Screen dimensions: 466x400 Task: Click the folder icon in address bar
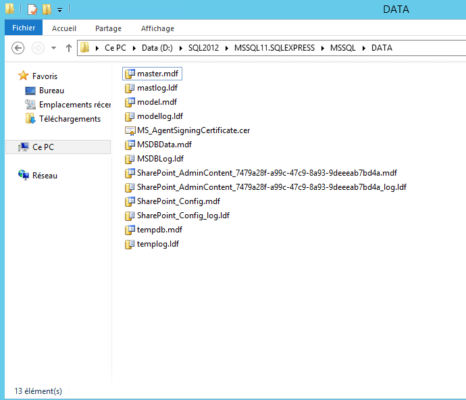[x=85, y=48]
